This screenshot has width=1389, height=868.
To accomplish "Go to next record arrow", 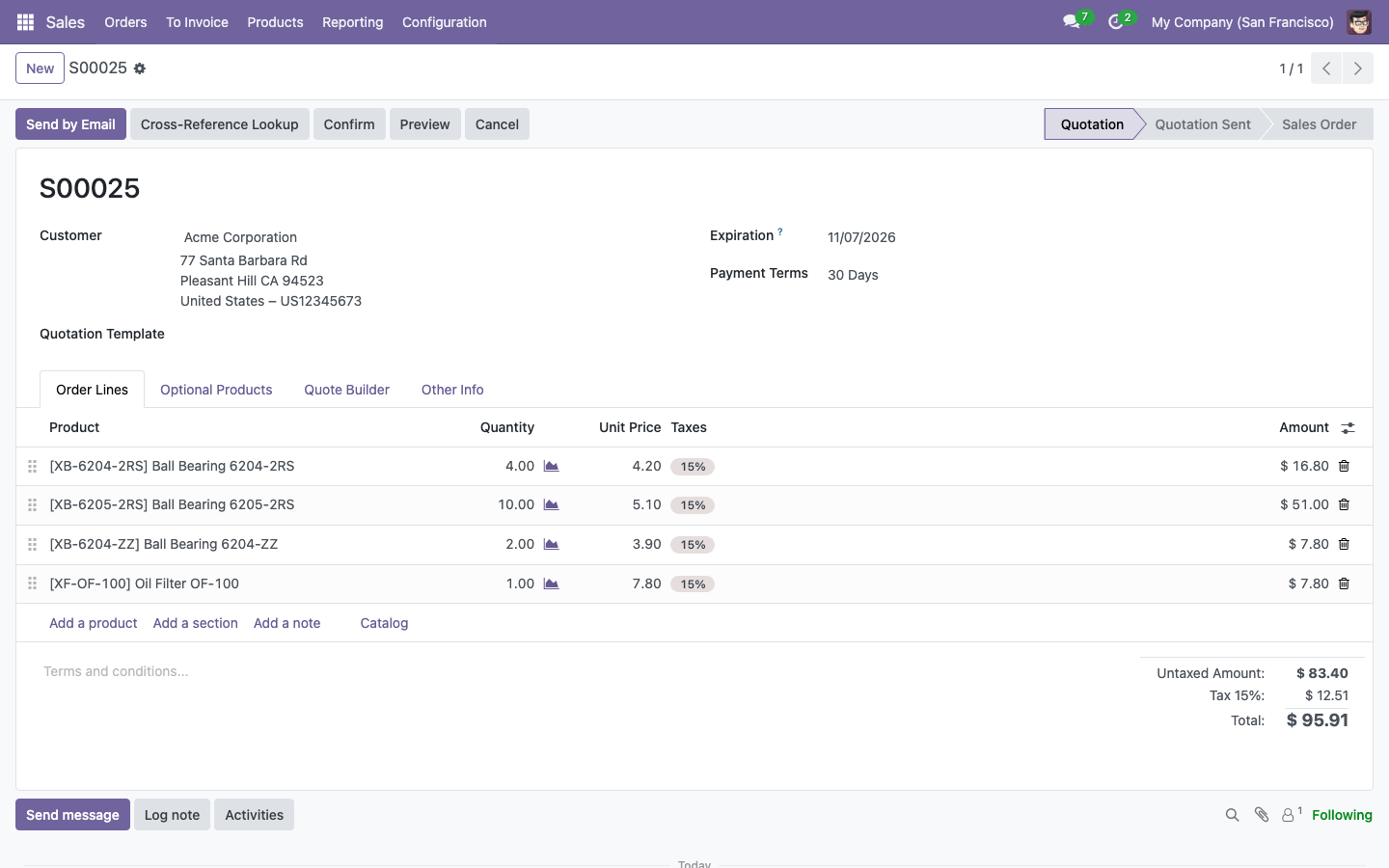I will (1358, 68).
